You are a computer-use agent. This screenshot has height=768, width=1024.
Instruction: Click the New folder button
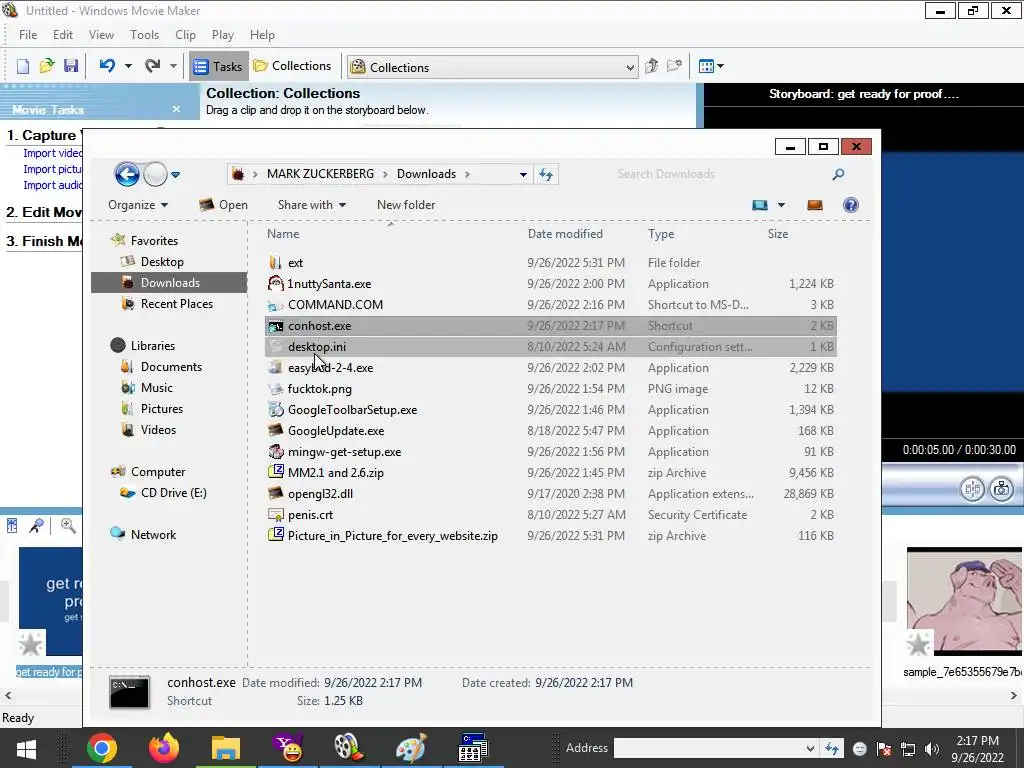pos(406,205)
